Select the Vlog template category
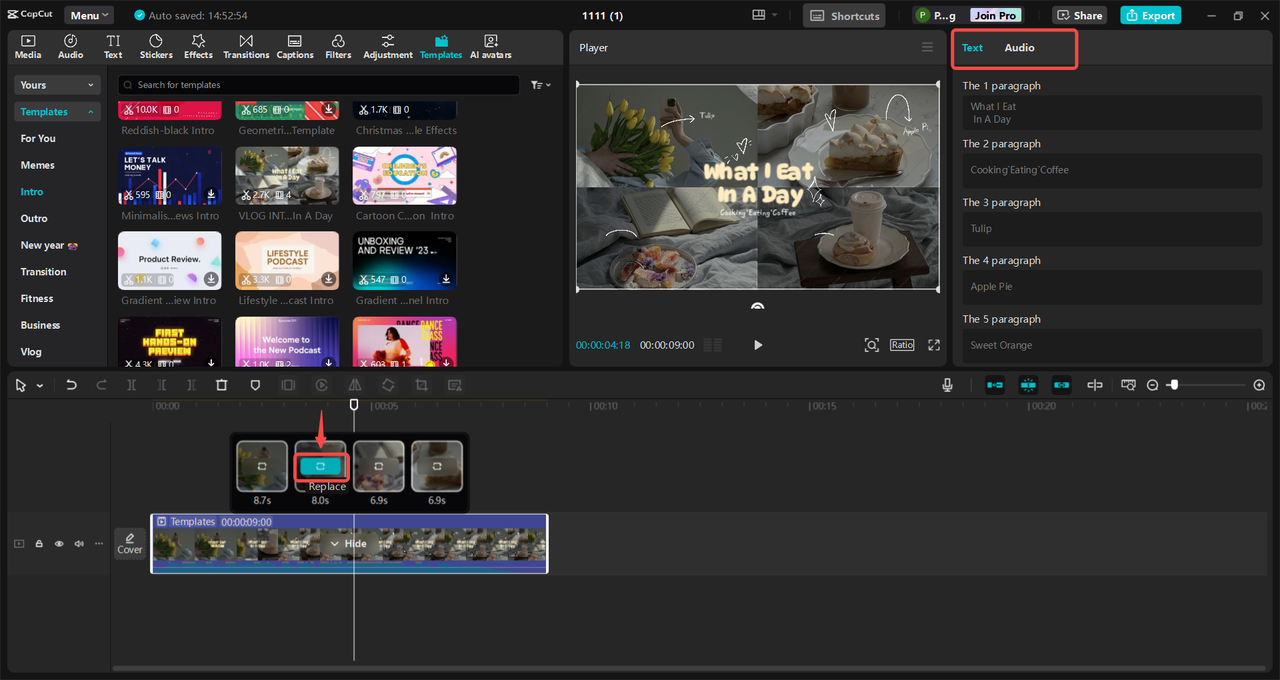1280x680 pixels. (31, 352)
